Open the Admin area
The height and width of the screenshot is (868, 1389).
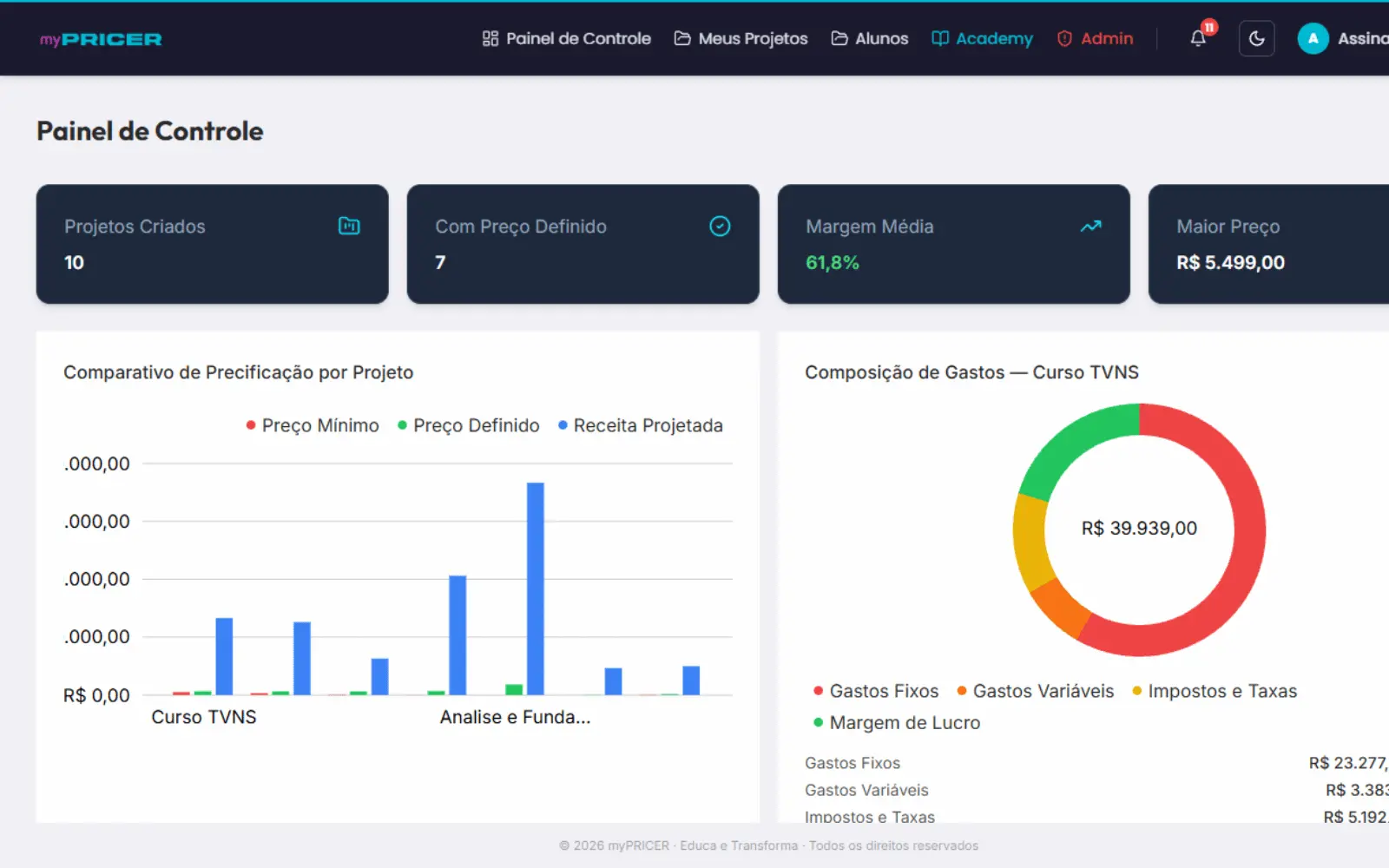pos(1095,38)
